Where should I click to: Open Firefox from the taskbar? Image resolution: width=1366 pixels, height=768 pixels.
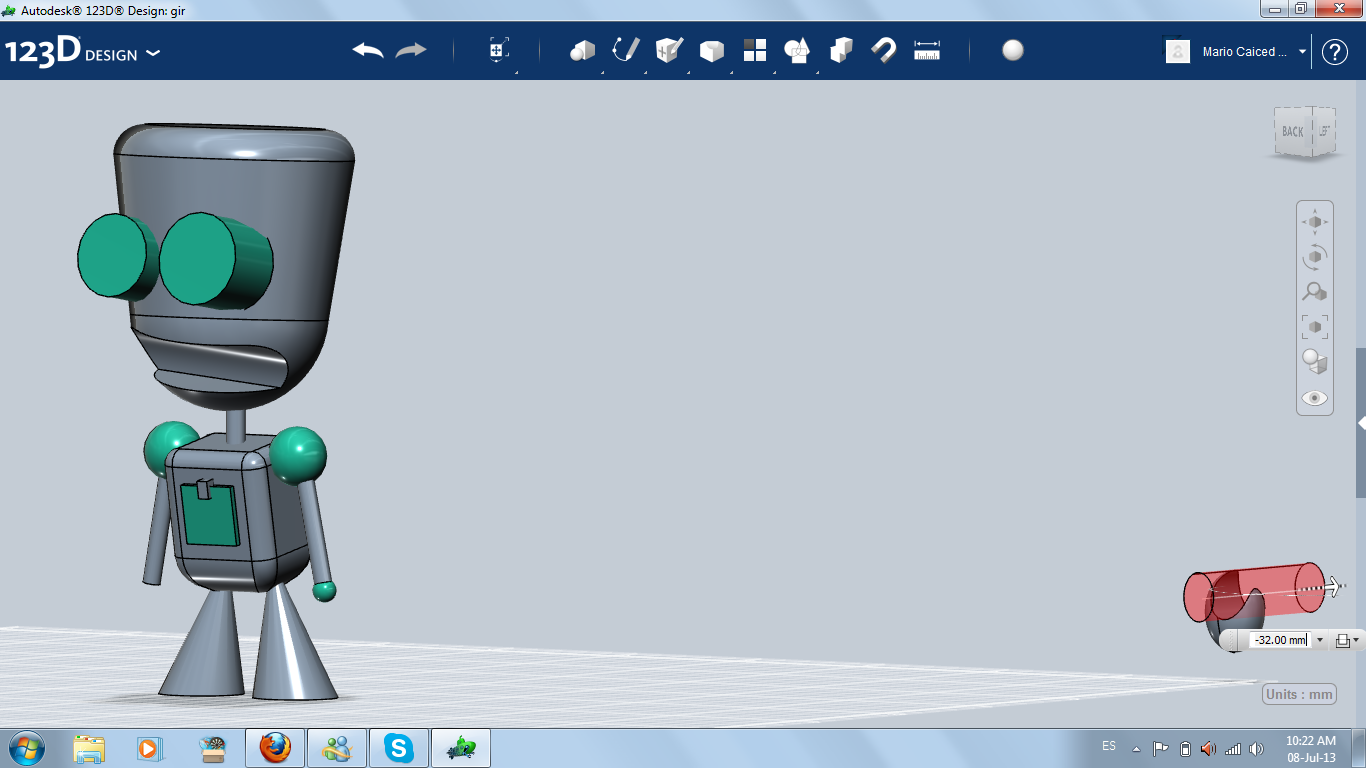[x=274, y=748]
